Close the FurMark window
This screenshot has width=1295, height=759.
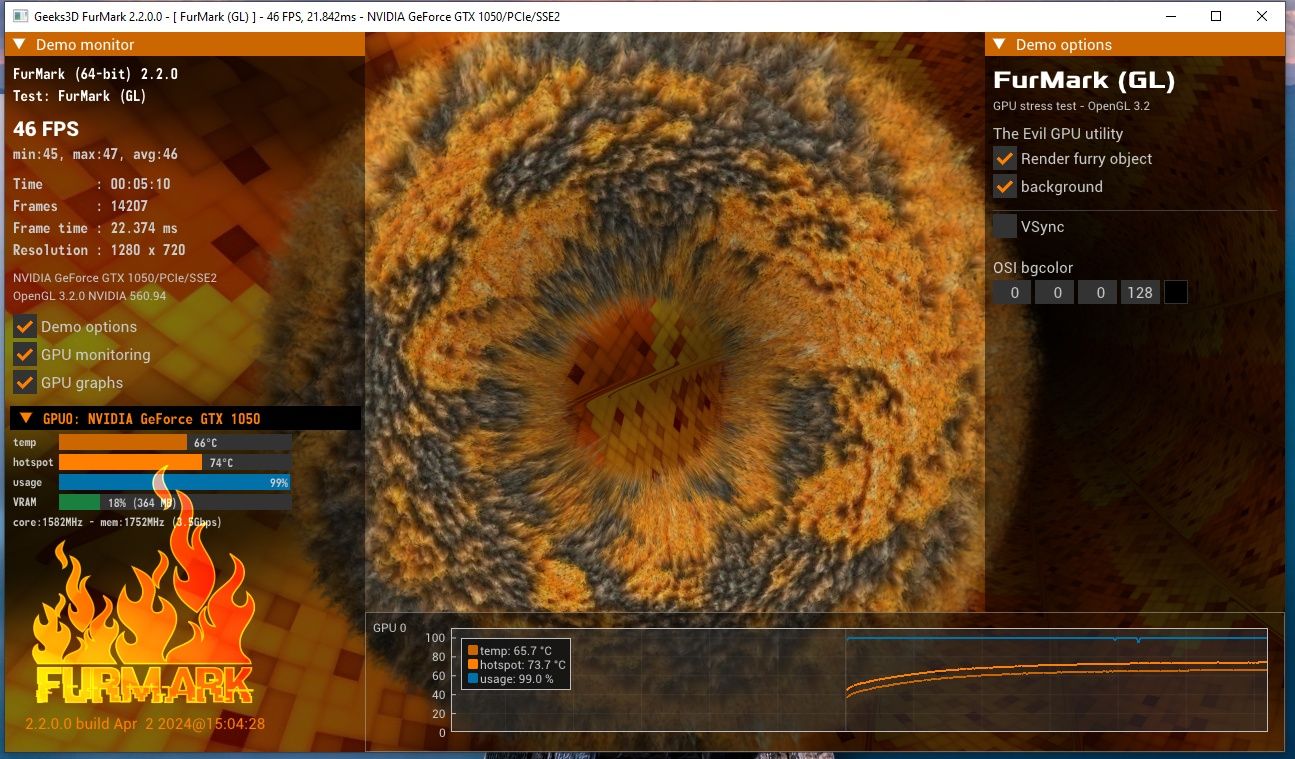click(1263, 16)
